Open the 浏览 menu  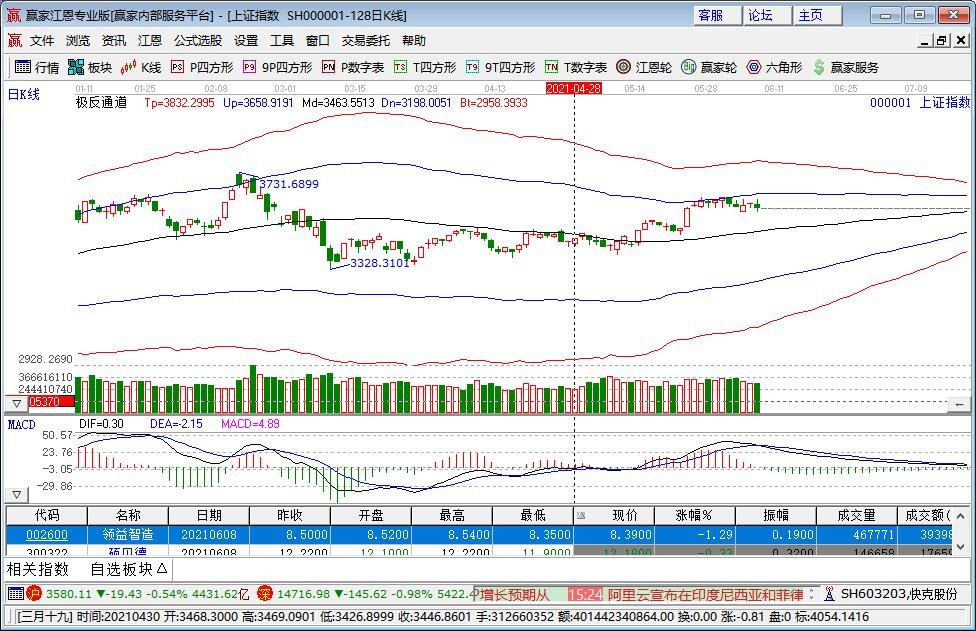tap(78, 40)
